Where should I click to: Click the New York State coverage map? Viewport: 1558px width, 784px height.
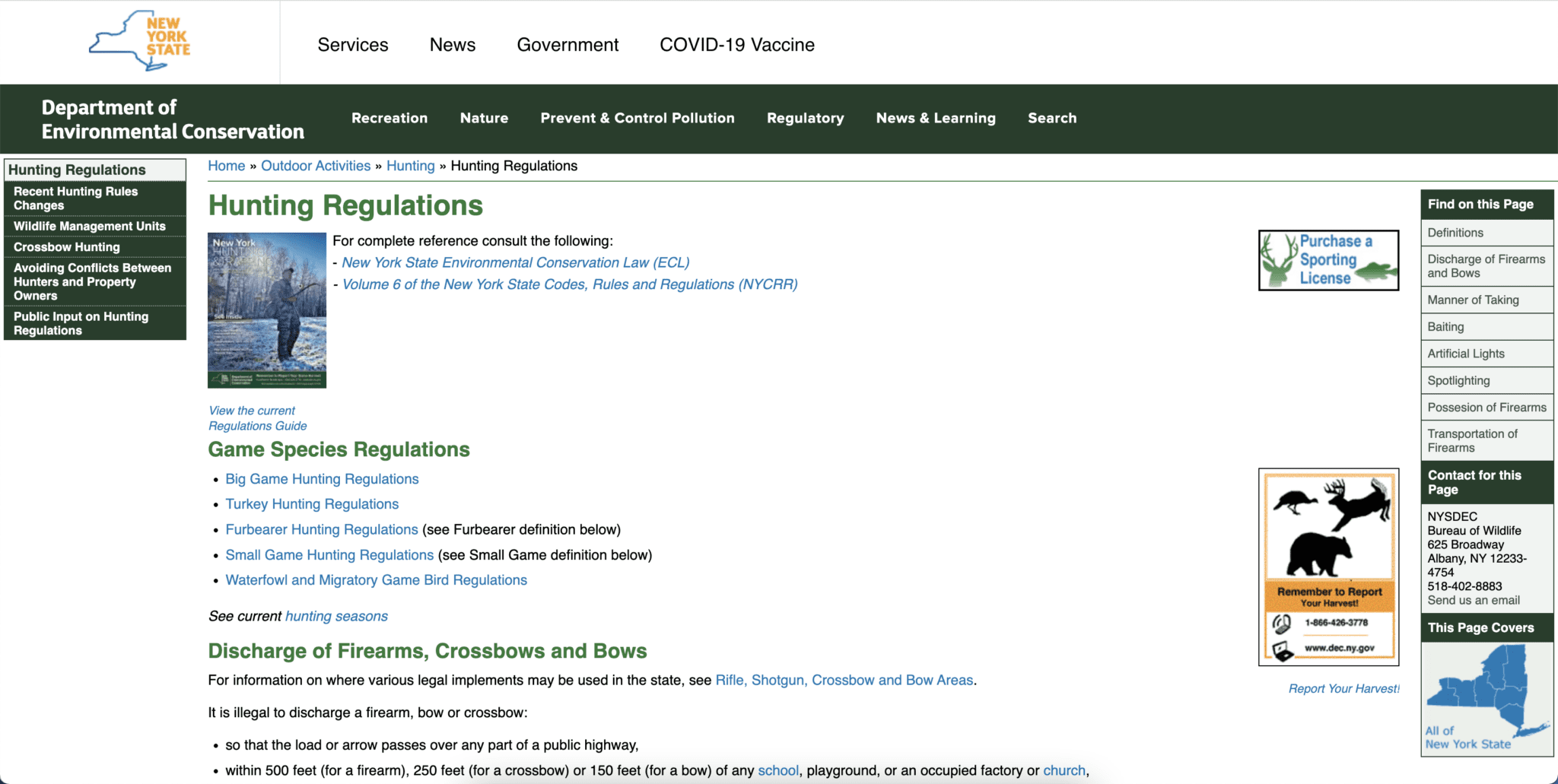(x=1486, y=699)
